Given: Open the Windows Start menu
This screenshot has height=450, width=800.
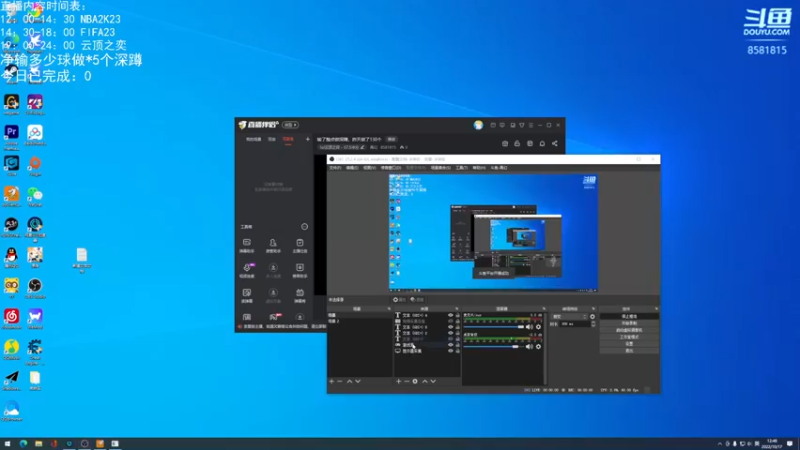Looking at the screenshot, I should (x=7, y=444).
